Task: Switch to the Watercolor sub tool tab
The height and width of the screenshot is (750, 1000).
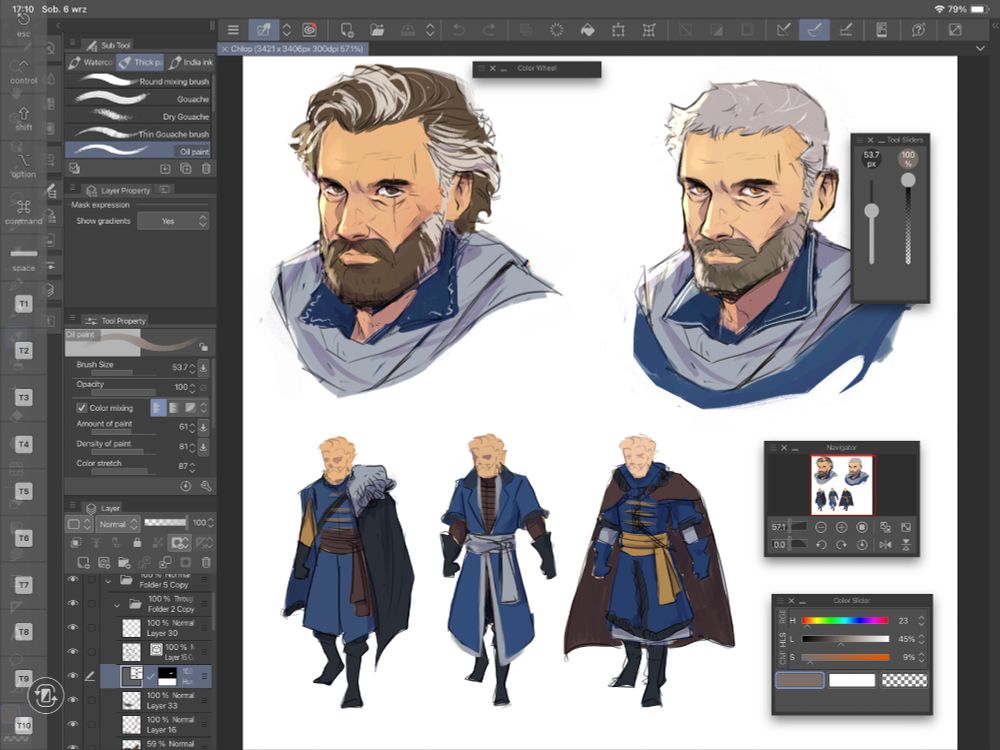Action: [x=90, y=62]
